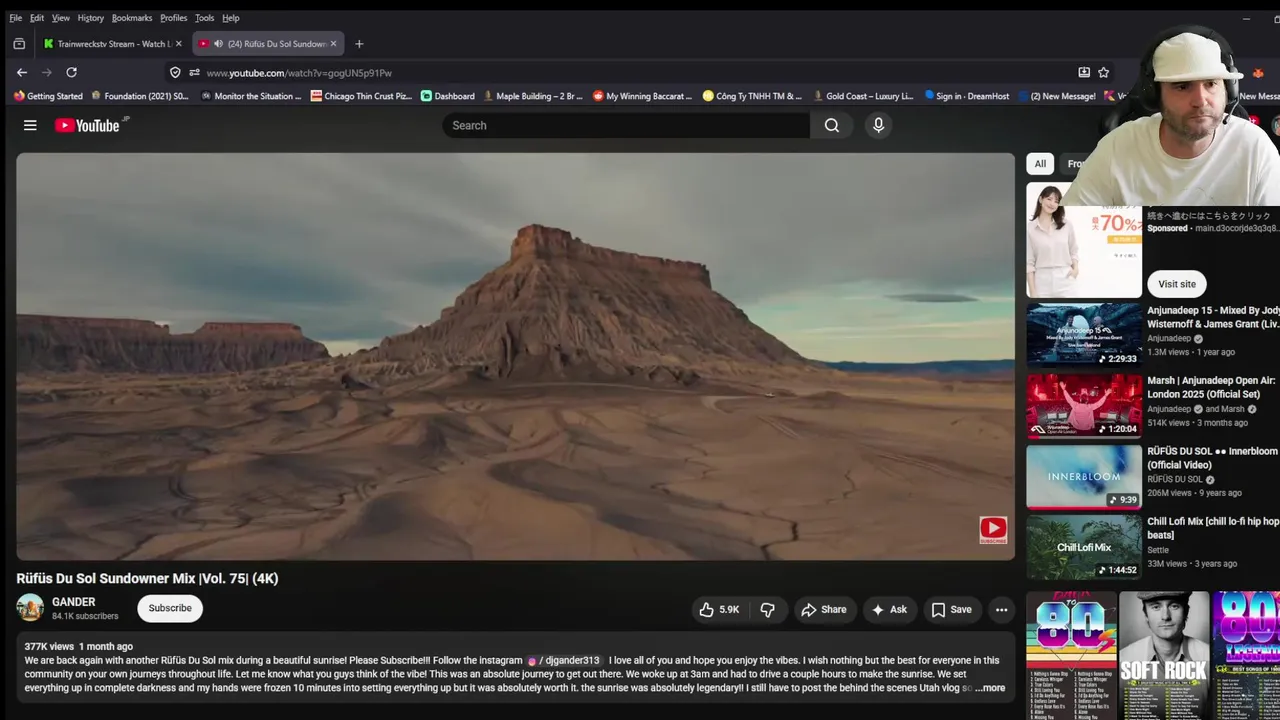The image size is (1280, 720).
Task: Bookmark this page with the star icon
Action: [x=1103, y=72]
